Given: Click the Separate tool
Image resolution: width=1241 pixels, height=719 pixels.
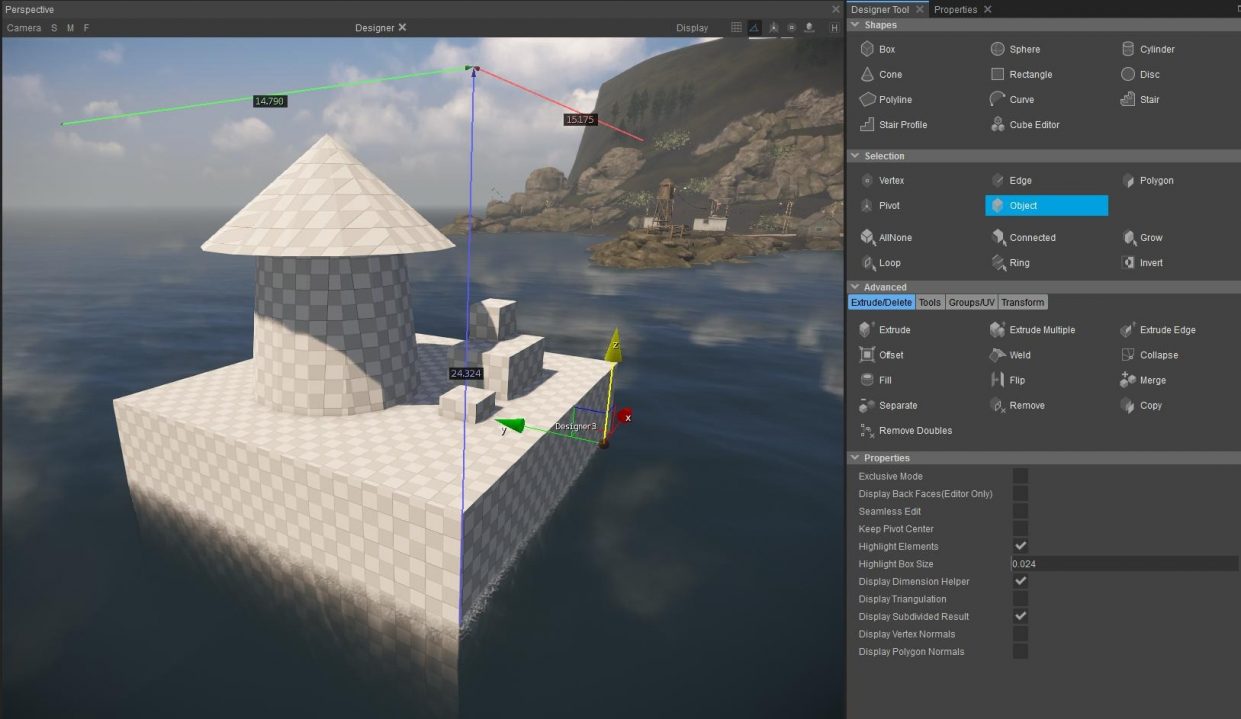Looking at the screenshot, I should pyautogui.click(x=889, y=405).
